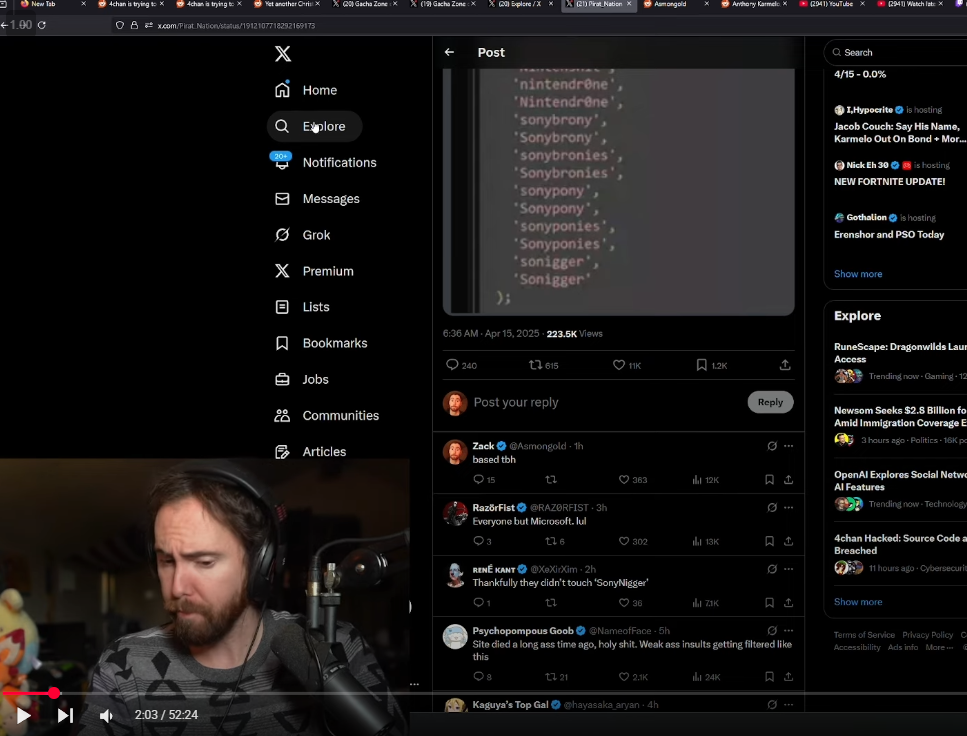Open 'NEW FORTNITE UPDATE!' live space
The image size is (967, 736).
click(889, 182)
